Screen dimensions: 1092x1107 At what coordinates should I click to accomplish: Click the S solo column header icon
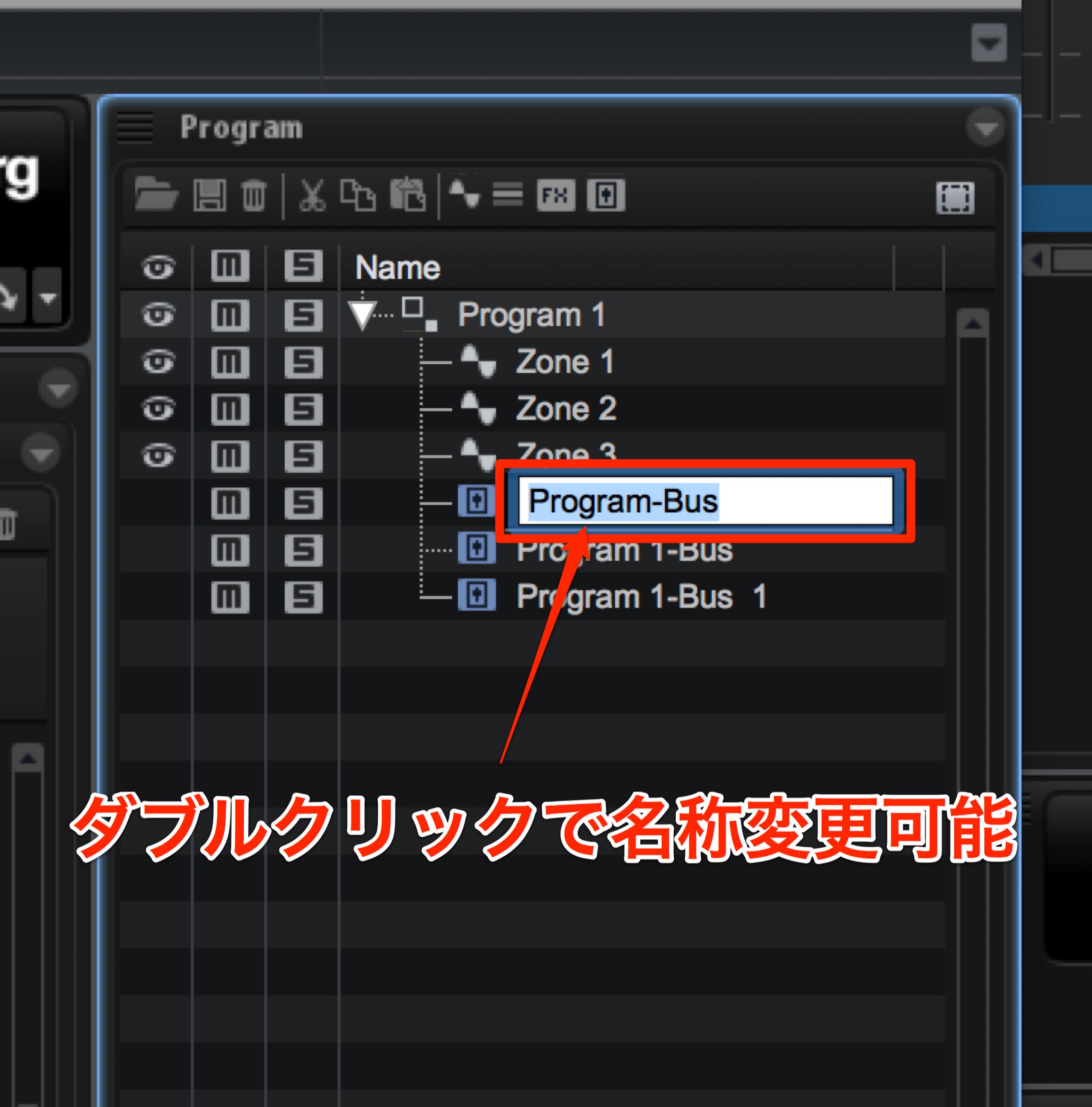pyautogui.click(x=303, y=266)
